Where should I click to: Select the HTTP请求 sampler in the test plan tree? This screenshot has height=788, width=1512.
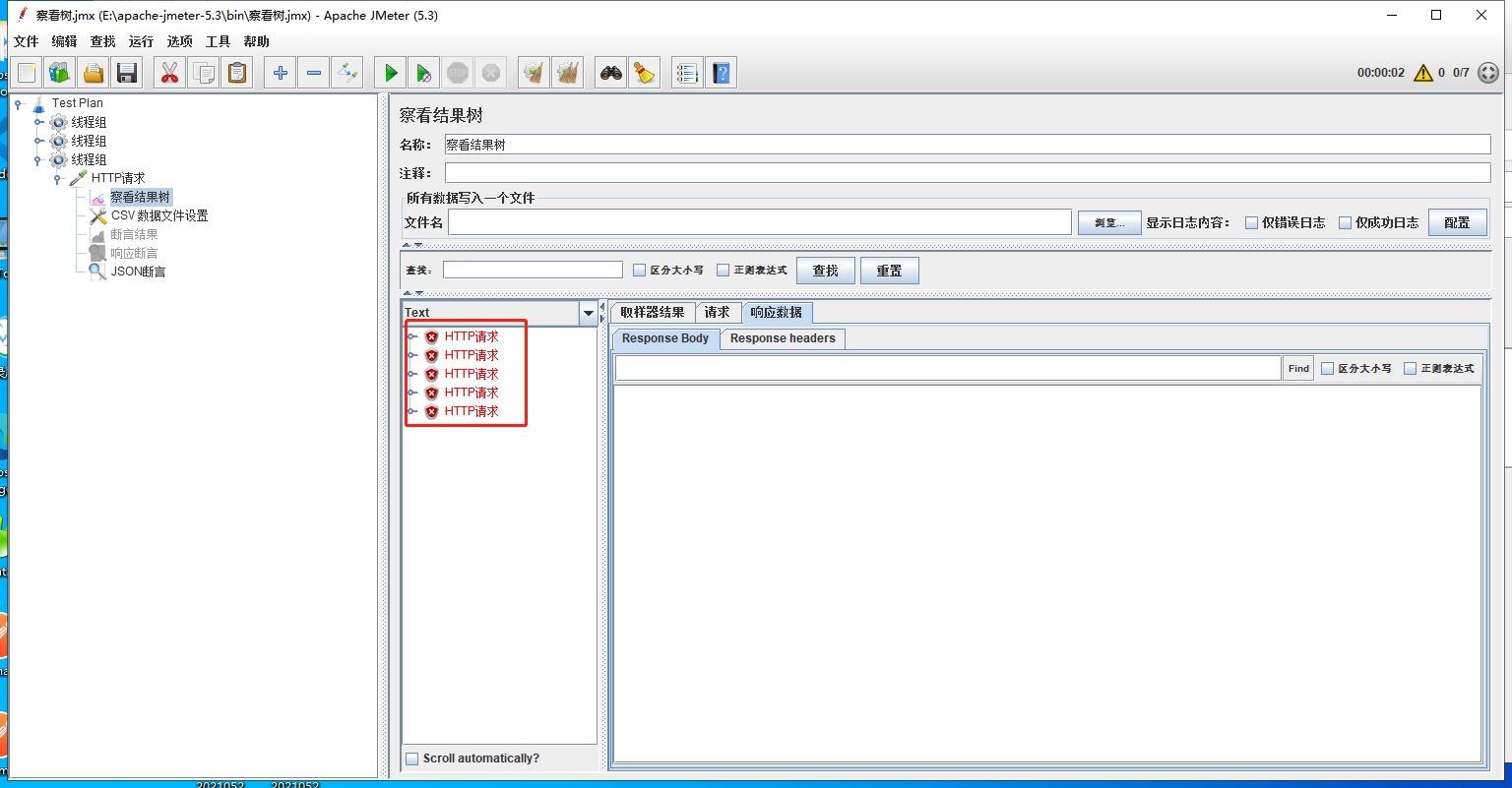coord(118,178)
